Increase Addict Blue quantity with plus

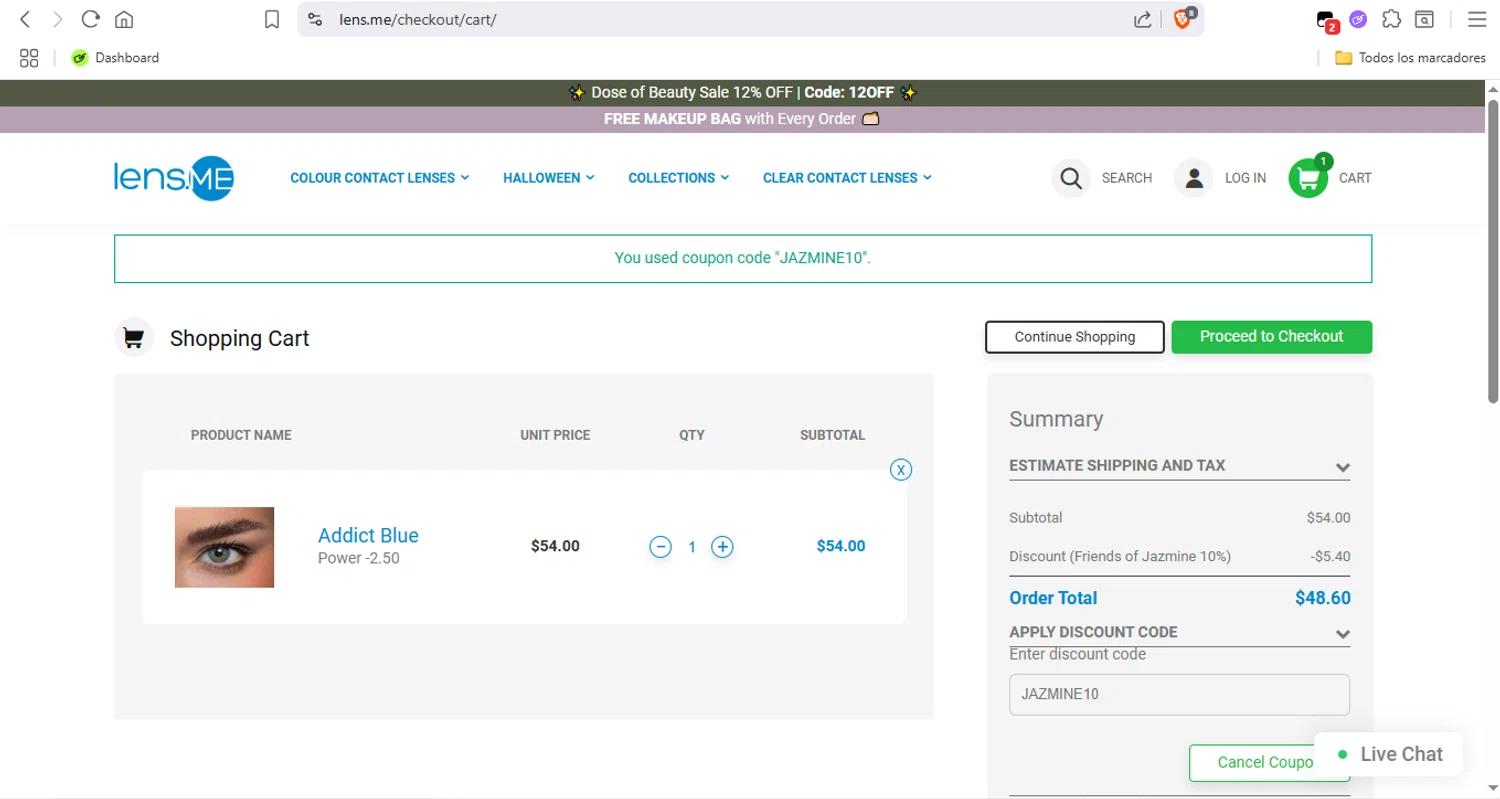(x=722, y=547)
